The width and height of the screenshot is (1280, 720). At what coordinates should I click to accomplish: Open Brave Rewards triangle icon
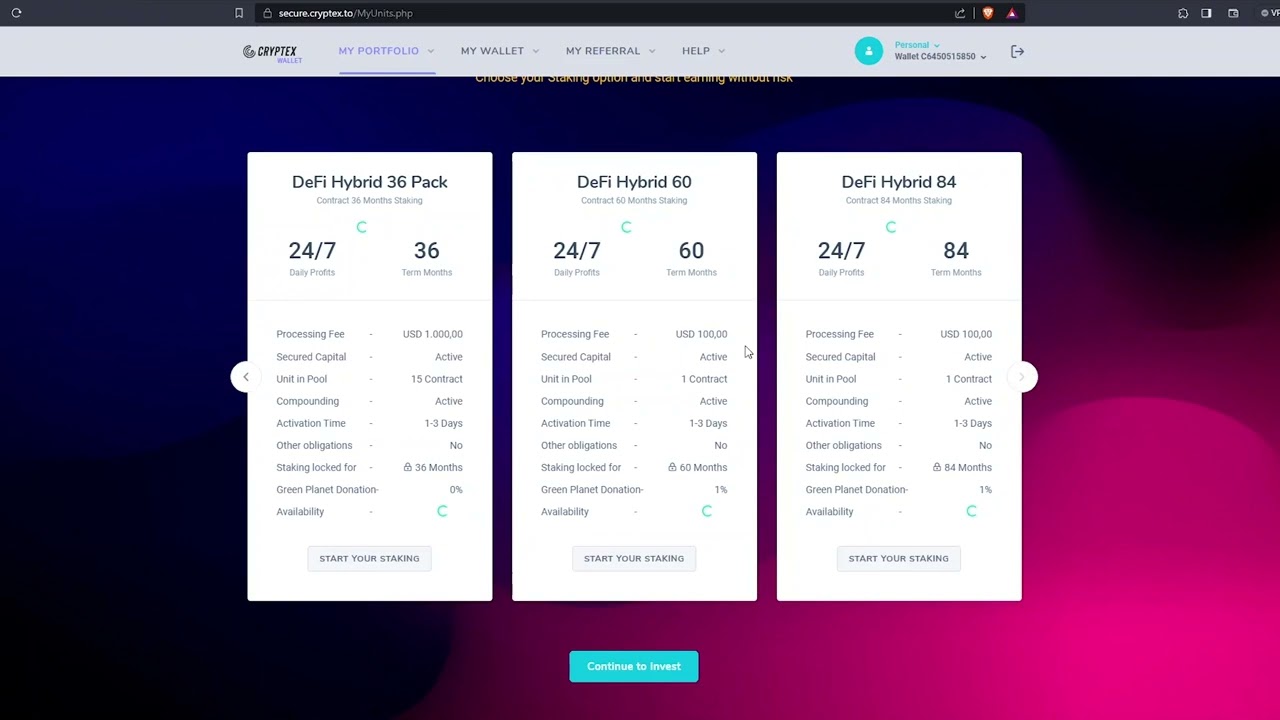[1012, 13]
